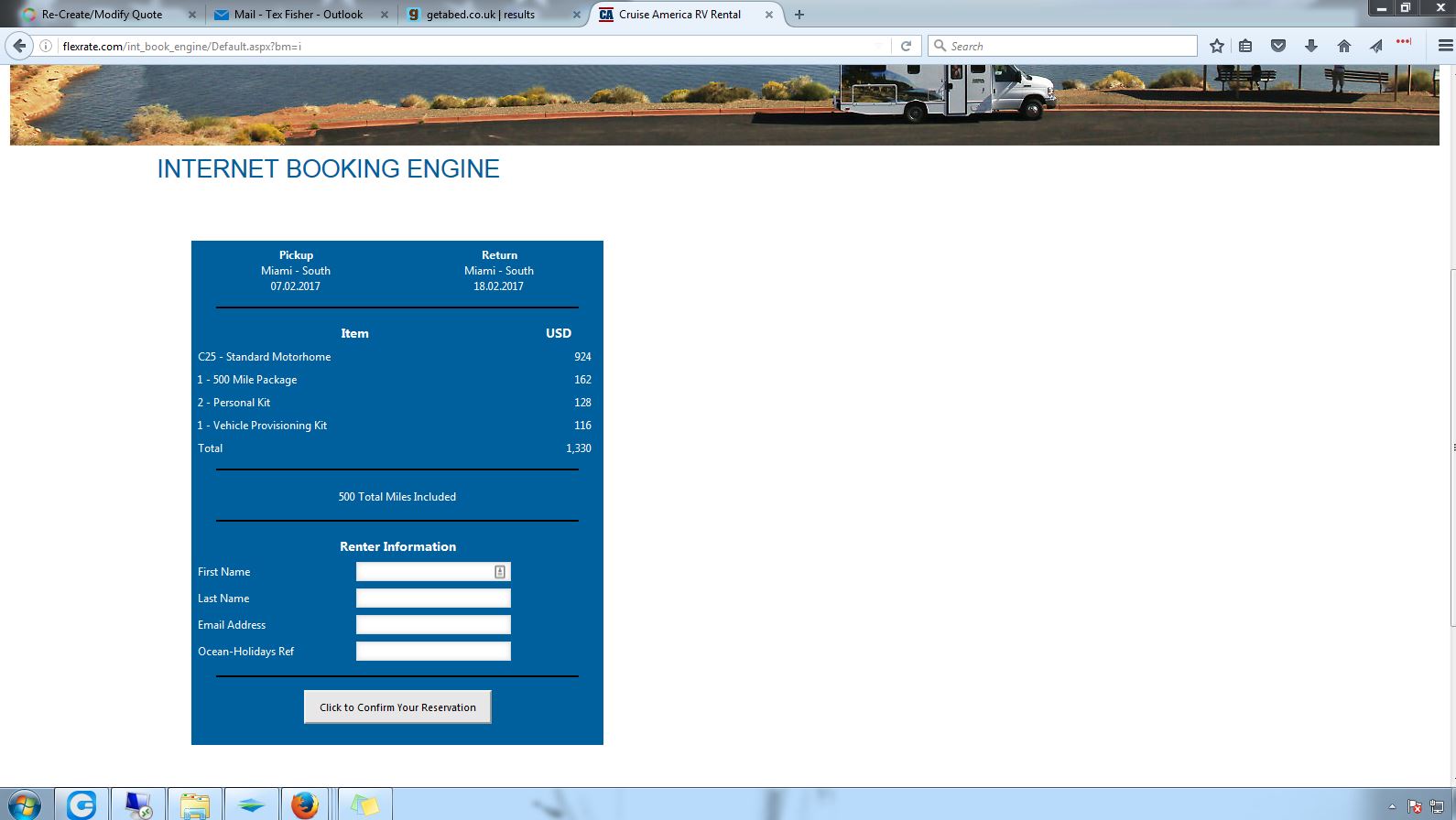Open Sticky Notes from the taskbar
Viewport: 1456px width, 820px height.
tap(365, 804)
